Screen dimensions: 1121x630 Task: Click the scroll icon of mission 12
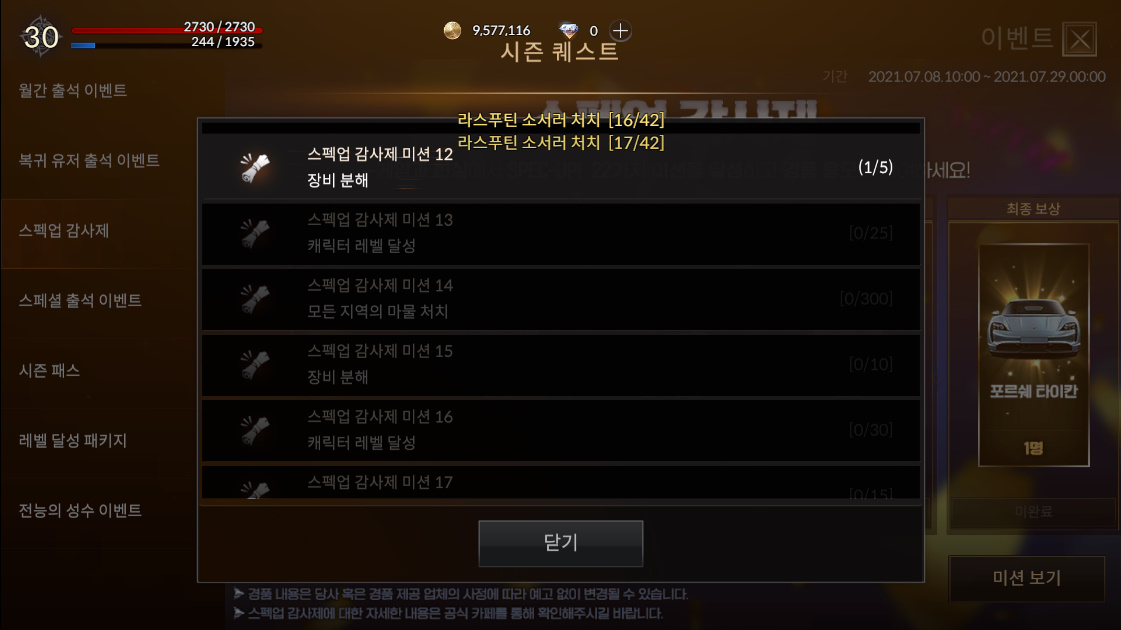255,167
